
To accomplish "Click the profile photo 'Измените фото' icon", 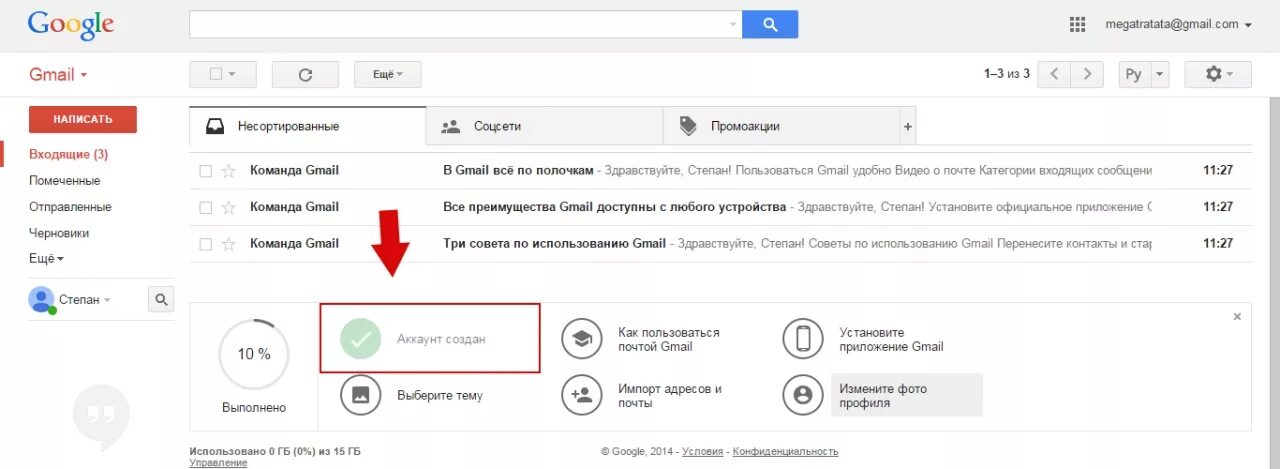I will coord(803,395).
